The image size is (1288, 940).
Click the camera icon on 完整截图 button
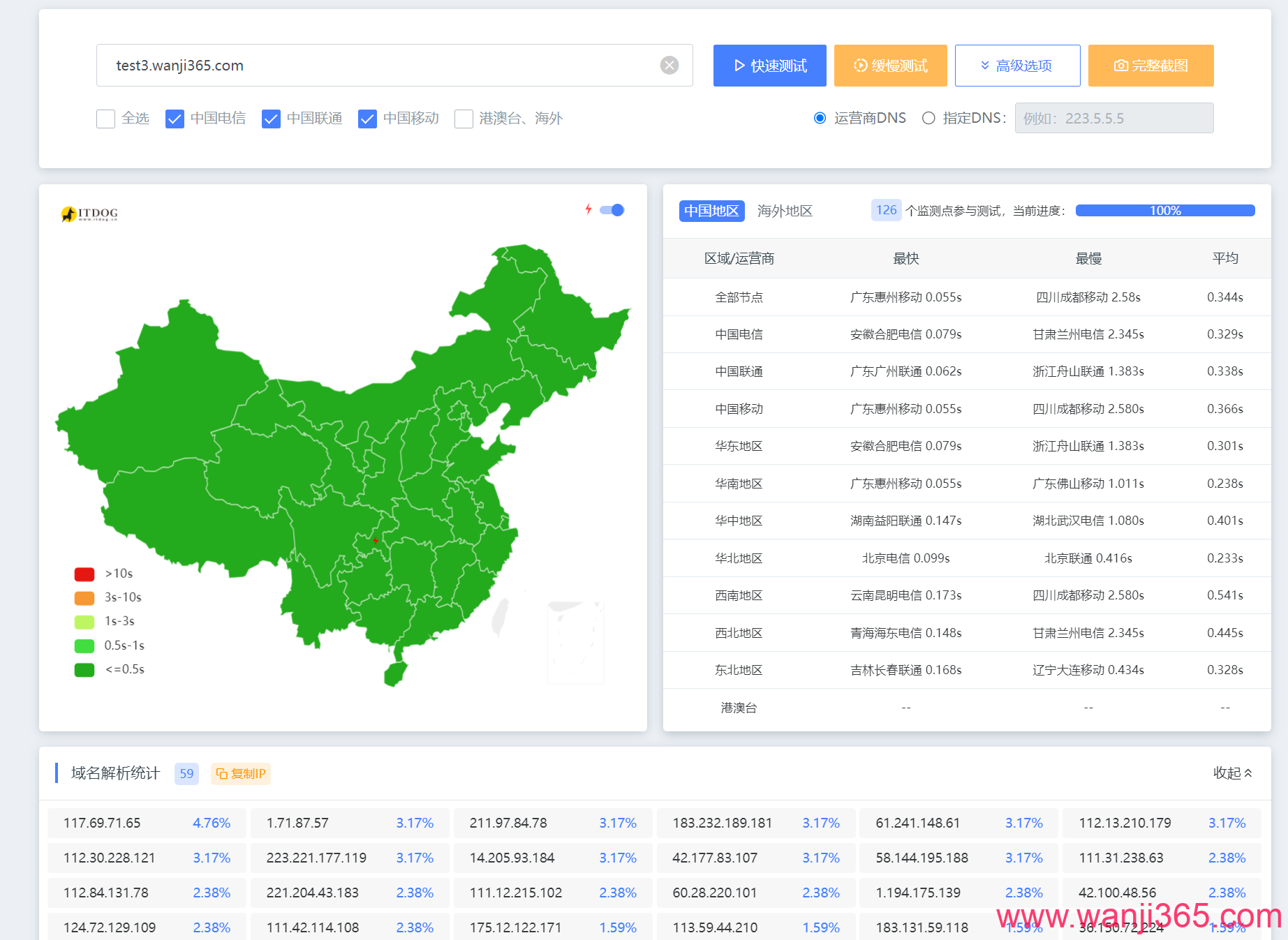pyautogui.click(x=1120, y=65)
